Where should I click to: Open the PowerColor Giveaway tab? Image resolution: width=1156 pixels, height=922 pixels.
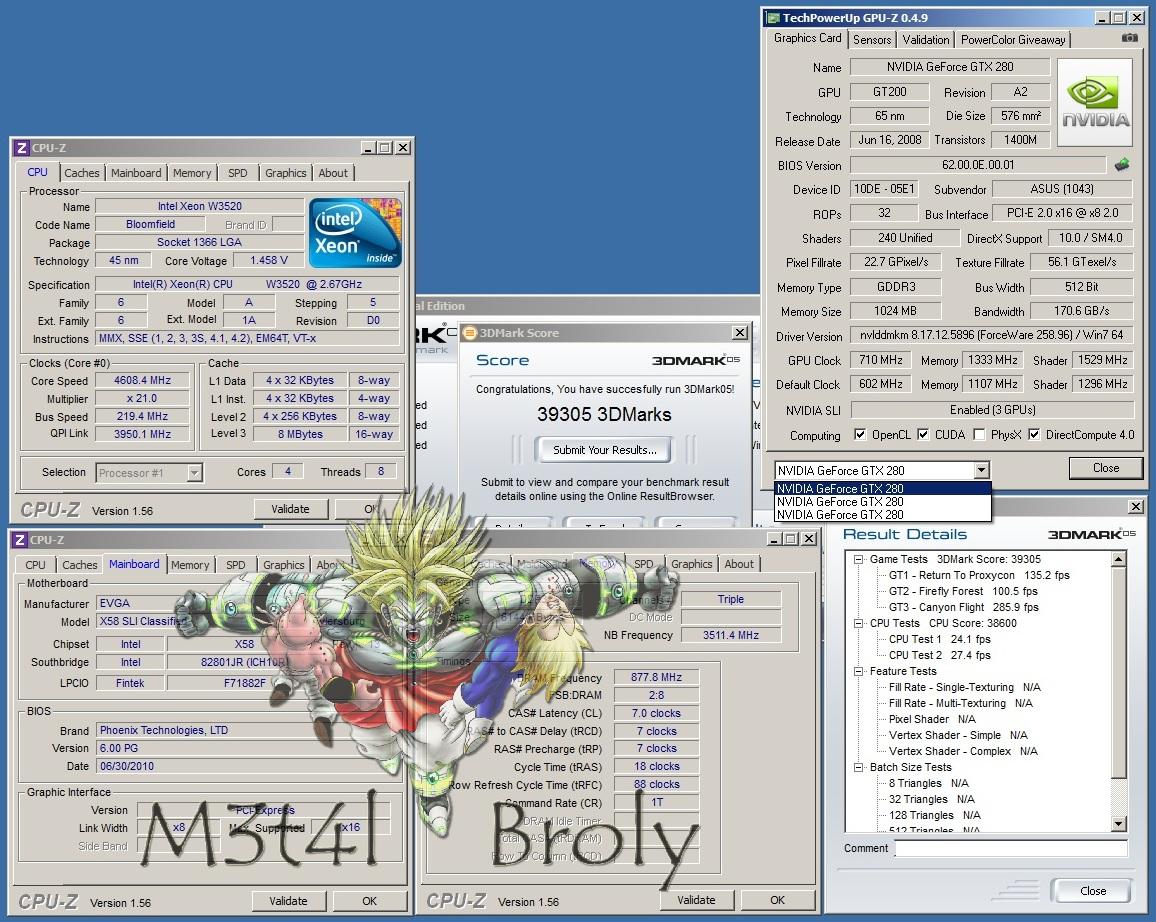pyautogui.click(x=1012, y=40)
